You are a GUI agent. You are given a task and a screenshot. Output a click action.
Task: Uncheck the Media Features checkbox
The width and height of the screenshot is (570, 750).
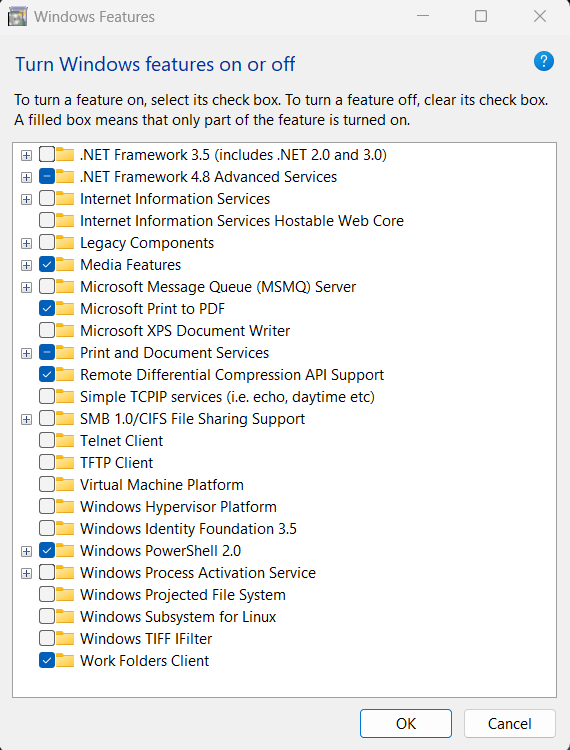pos(47,265)
